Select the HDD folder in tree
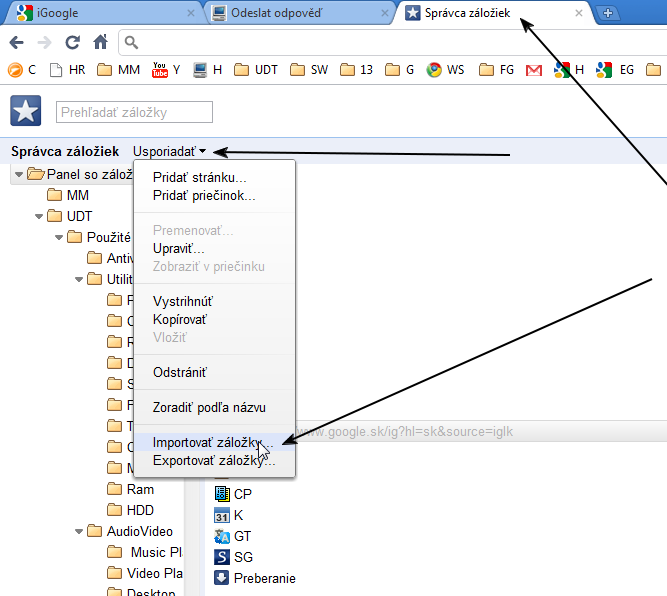The image size is (667, 596). [x=130, y=510]
